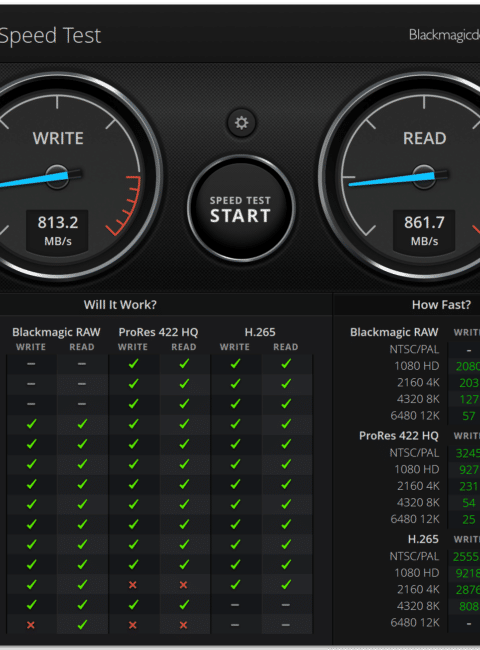Click the blue needle on the WRITE gauge
The height and width of the screenshot is (650, 480).
point(33,180)
